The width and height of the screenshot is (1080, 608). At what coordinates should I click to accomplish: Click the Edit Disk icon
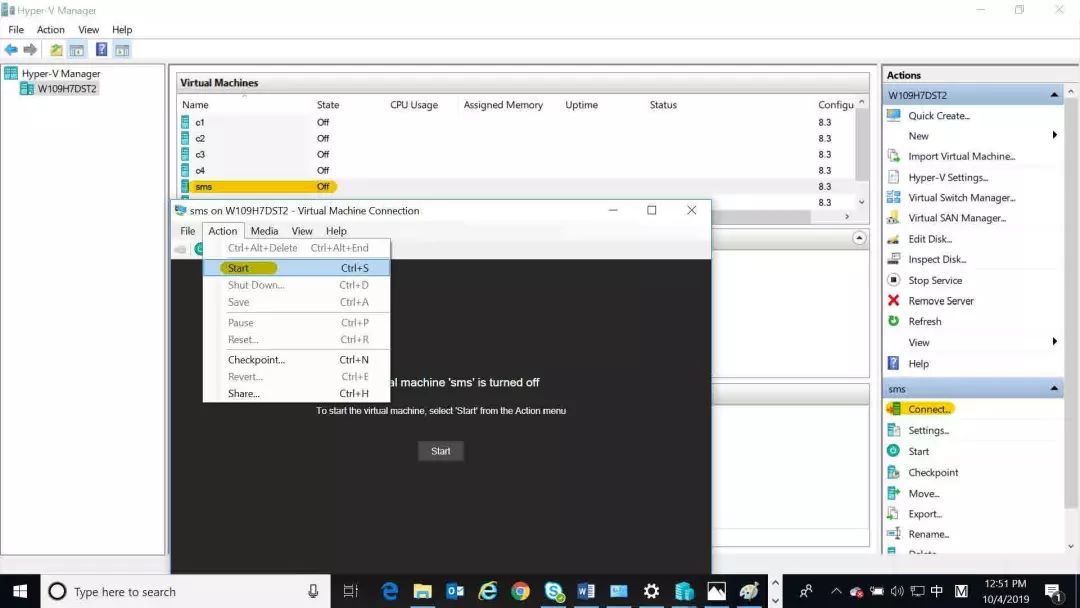click(x=893, y=239)
